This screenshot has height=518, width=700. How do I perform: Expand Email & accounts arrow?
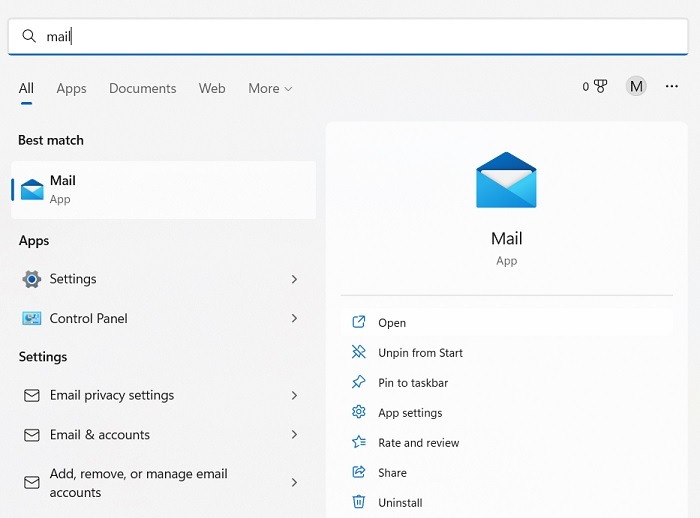pos(294,434)
